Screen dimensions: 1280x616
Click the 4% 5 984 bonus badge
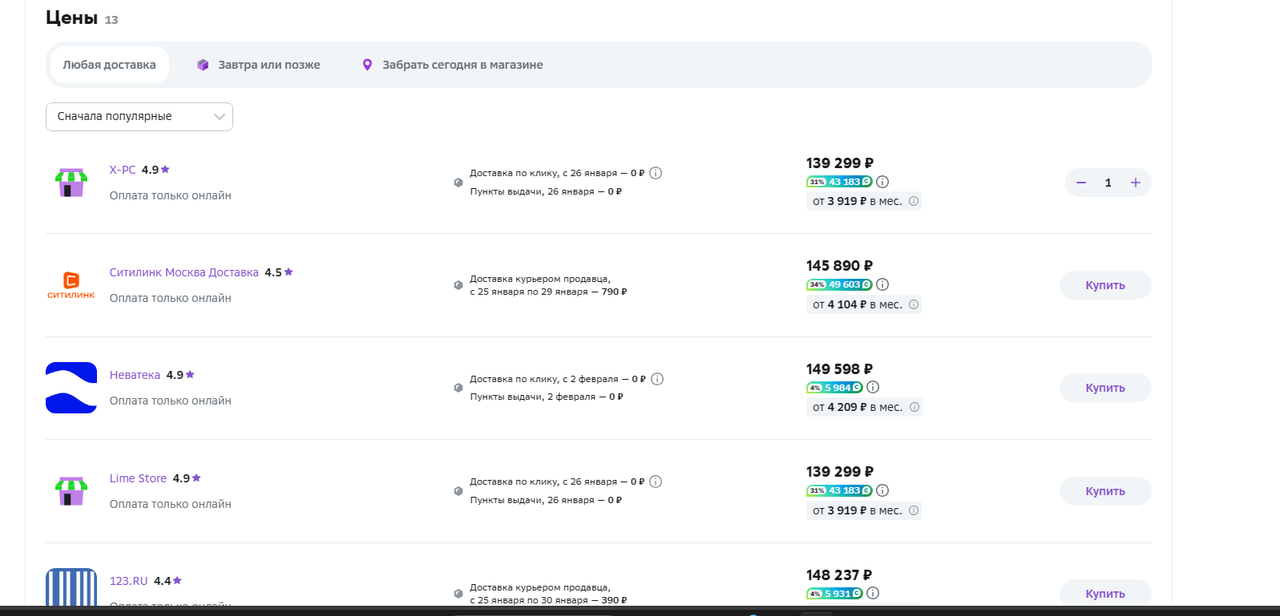pyautogui.click(x=835, y=388)
